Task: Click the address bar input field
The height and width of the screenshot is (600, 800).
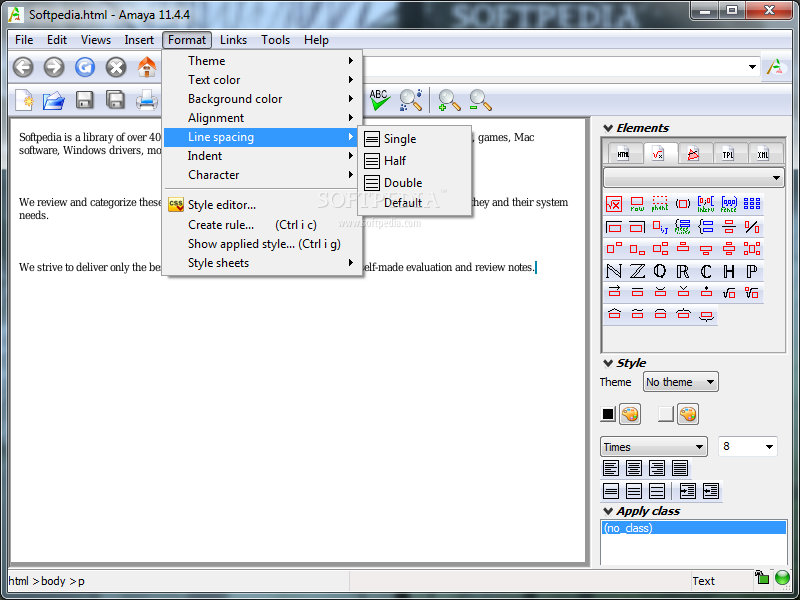Action: 555,67
